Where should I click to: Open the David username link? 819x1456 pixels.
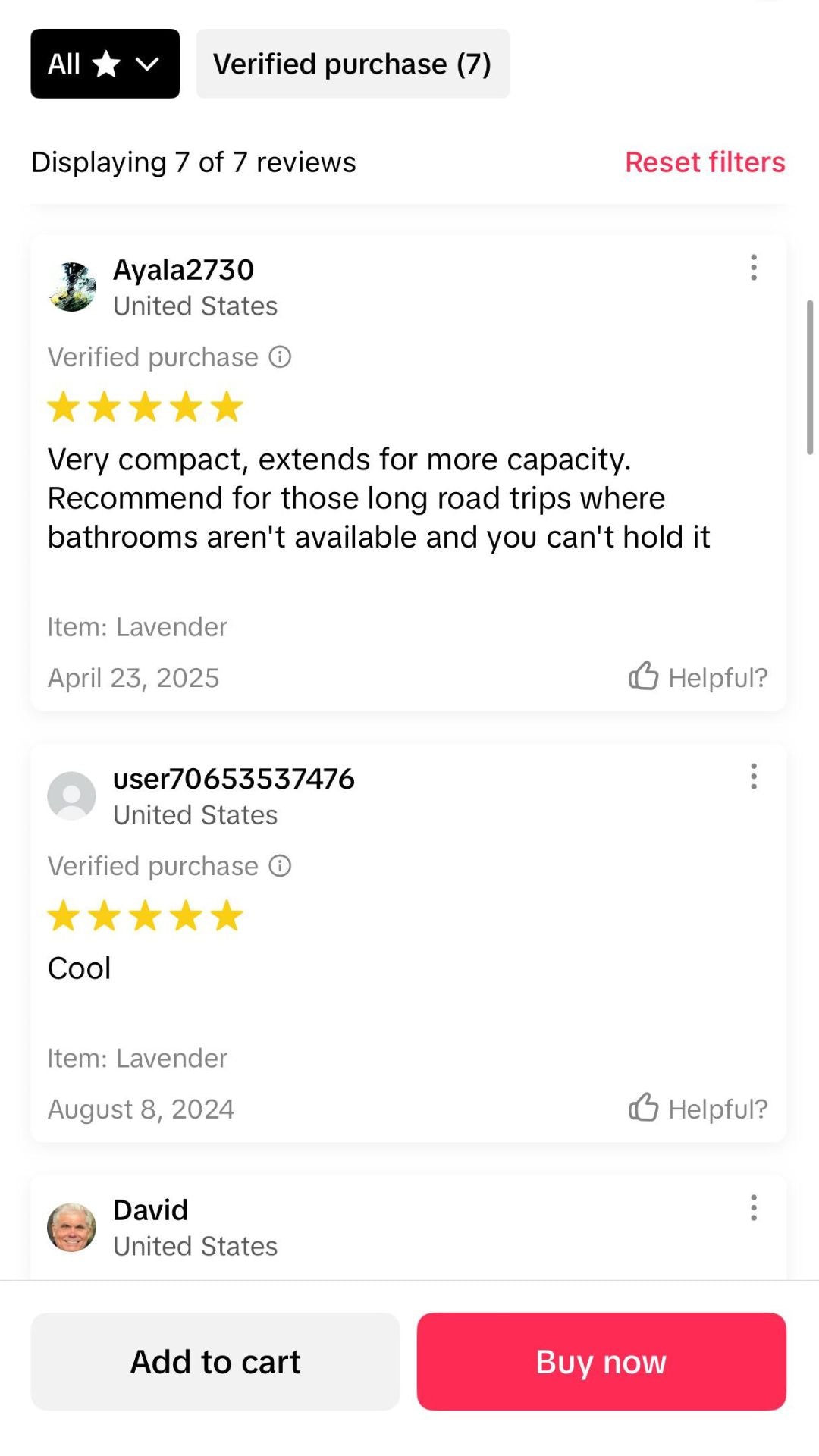pyautogui.click(x=150, y=1210)
